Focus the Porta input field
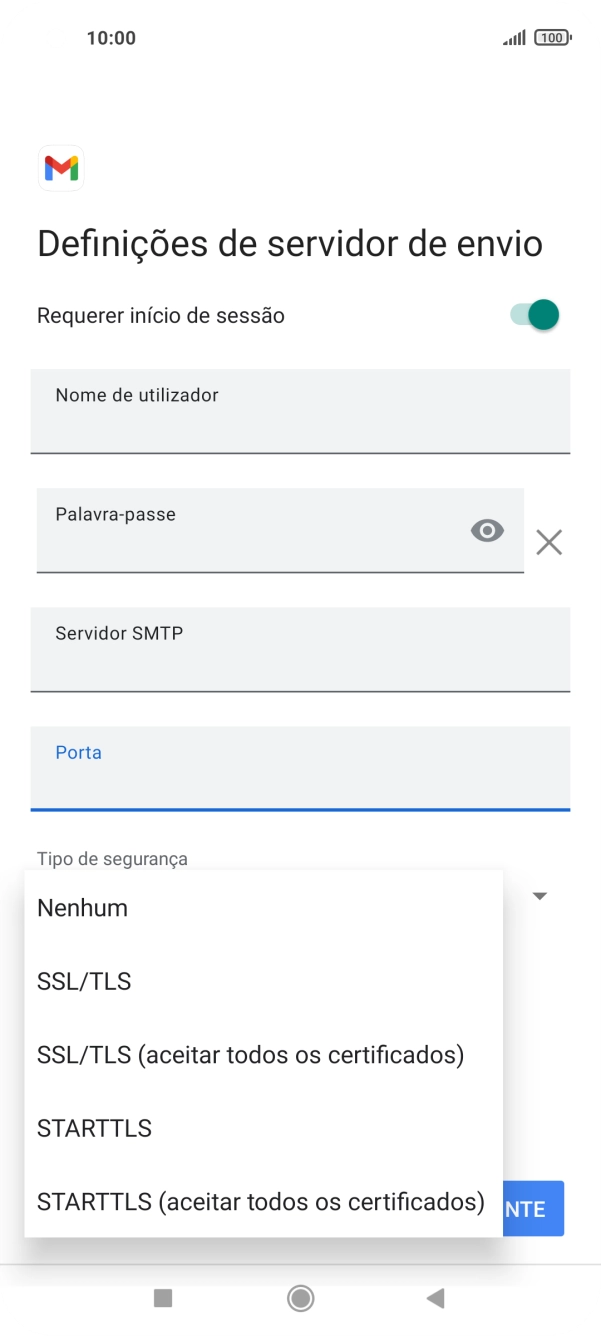The image size is (601, 1336). point(300,770)
